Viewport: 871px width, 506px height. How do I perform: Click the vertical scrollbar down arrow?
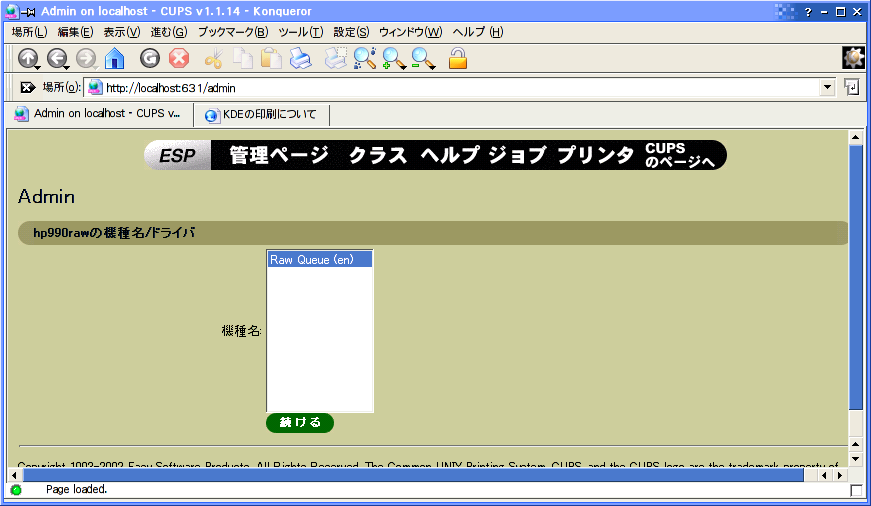pyautogui.click(x=855, y=458)
